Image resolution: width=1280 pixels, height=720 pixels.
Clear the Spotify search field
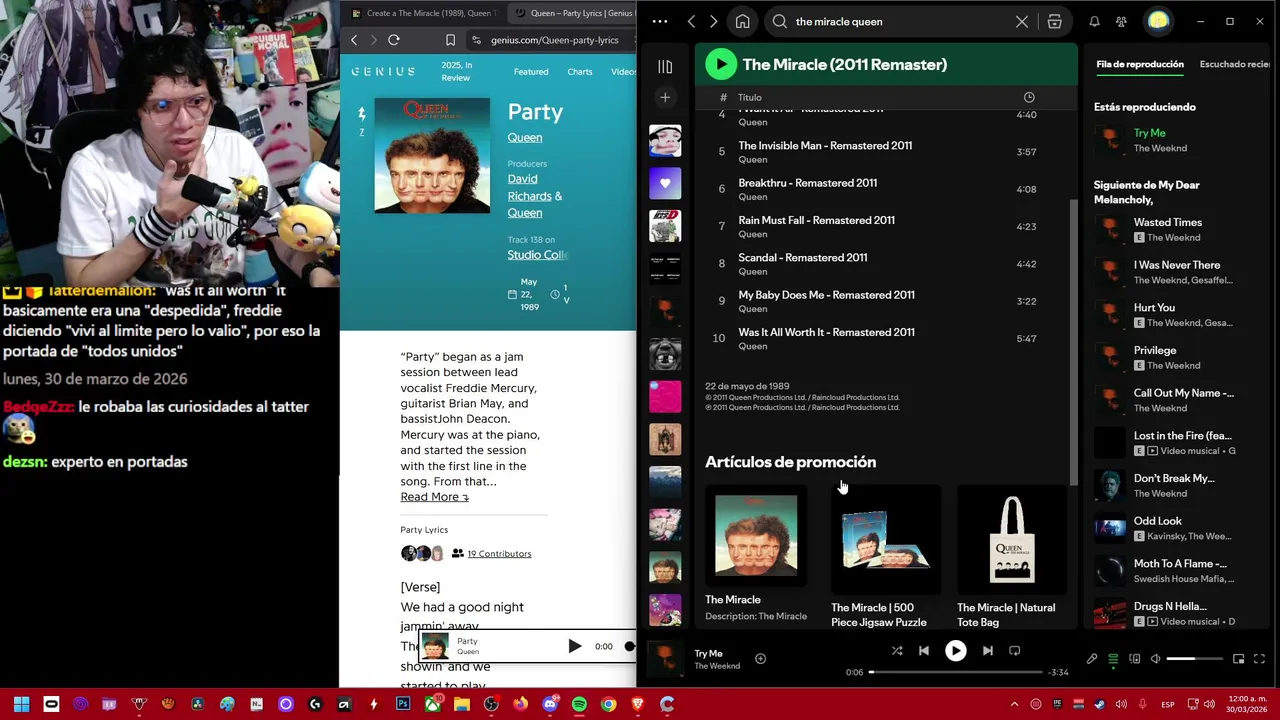[1022, 21]
